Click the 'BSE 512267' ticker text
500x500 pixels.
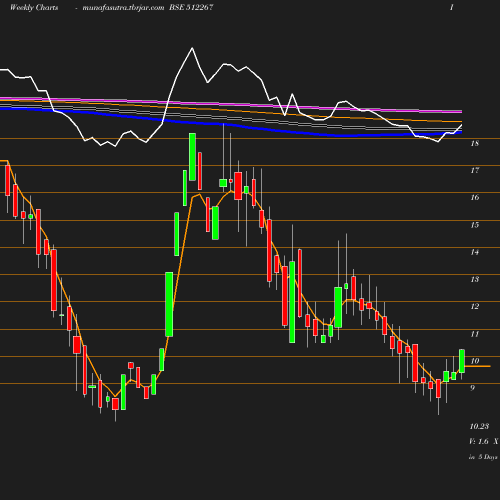191,7
